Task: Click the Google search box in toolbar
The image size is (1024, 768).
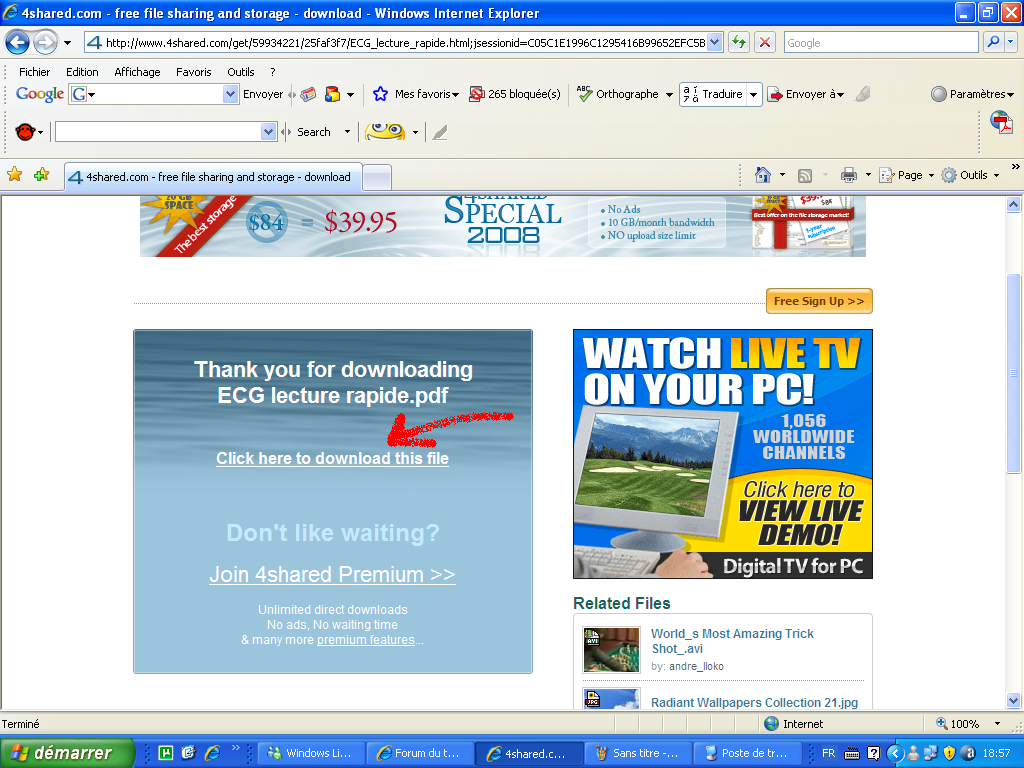Action: coord(880,43)
